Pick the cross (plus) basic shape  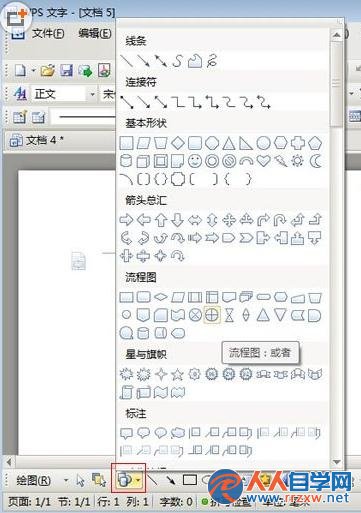point(298,143)
